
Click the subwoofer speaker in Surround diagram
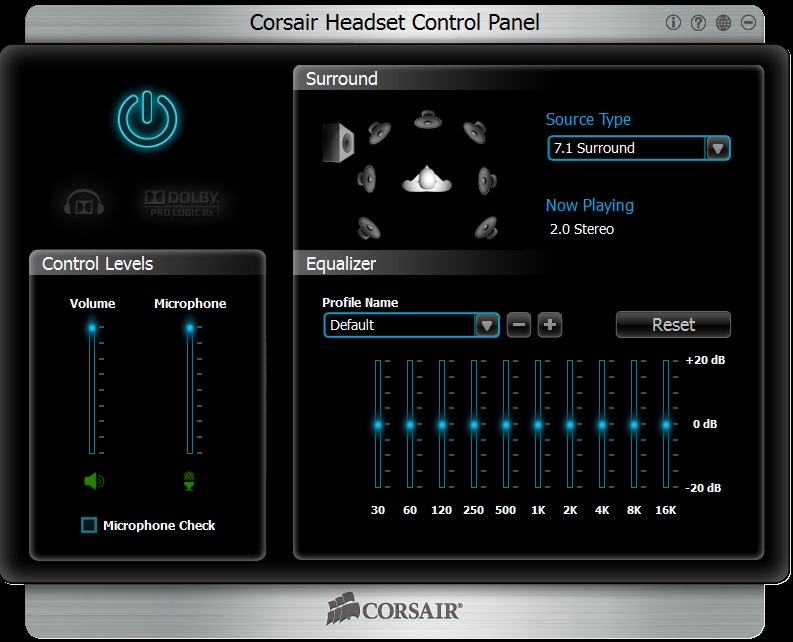click(338, 142)
